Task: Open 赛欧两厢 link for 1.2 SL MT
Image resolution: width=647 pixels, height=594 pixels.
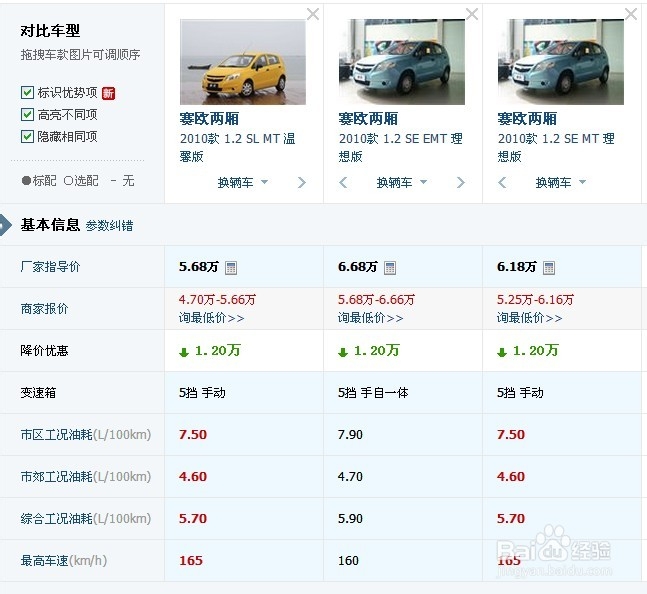Action: (x=209, y=119)
